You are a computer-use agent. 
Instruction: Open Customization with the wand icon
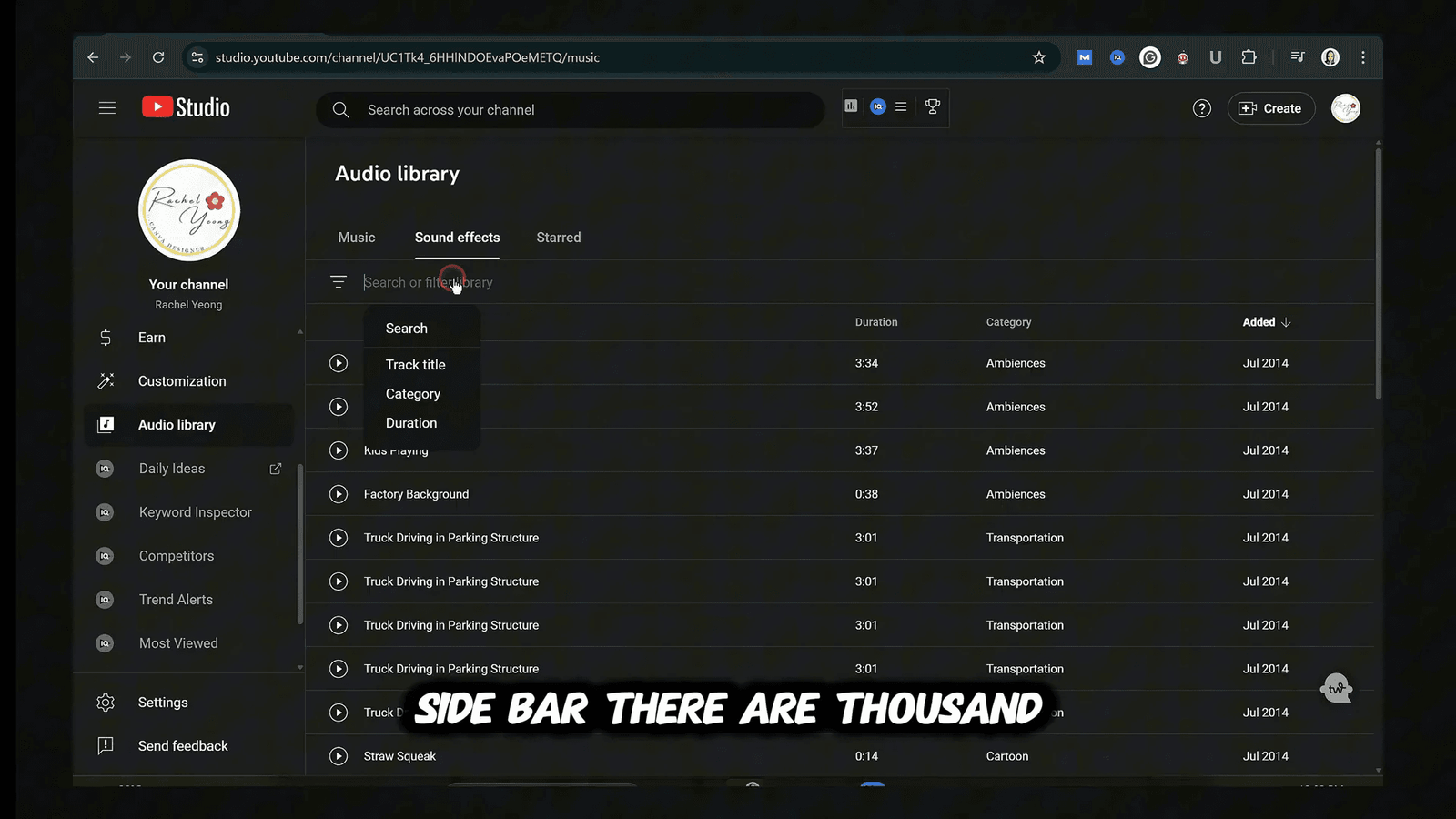(x=181, y=380)
